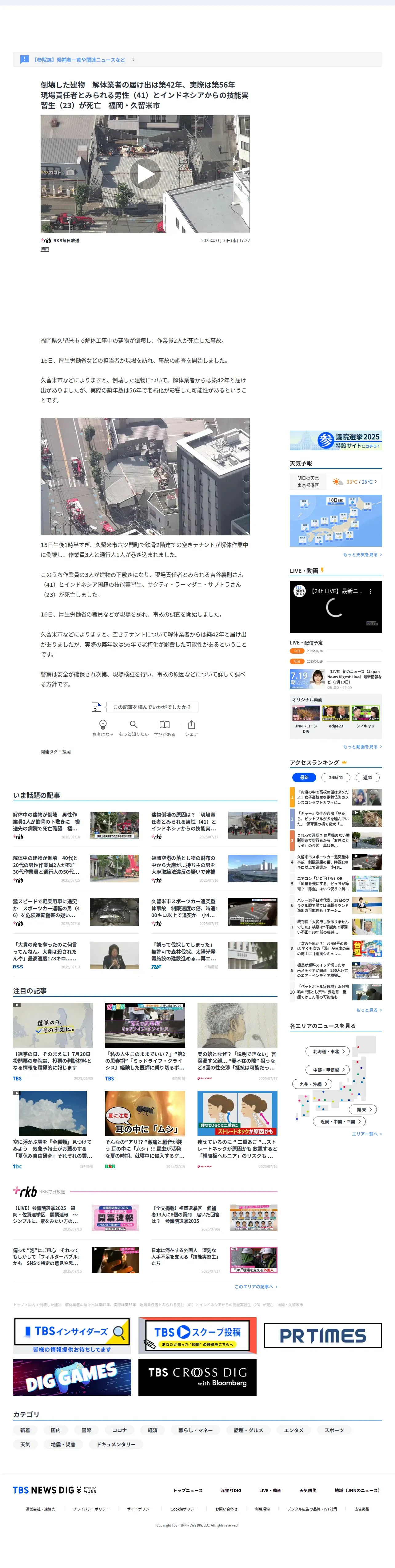Click the 福岡 related tag link
This screenshot has width=395, height=1568.
point(66,752)
